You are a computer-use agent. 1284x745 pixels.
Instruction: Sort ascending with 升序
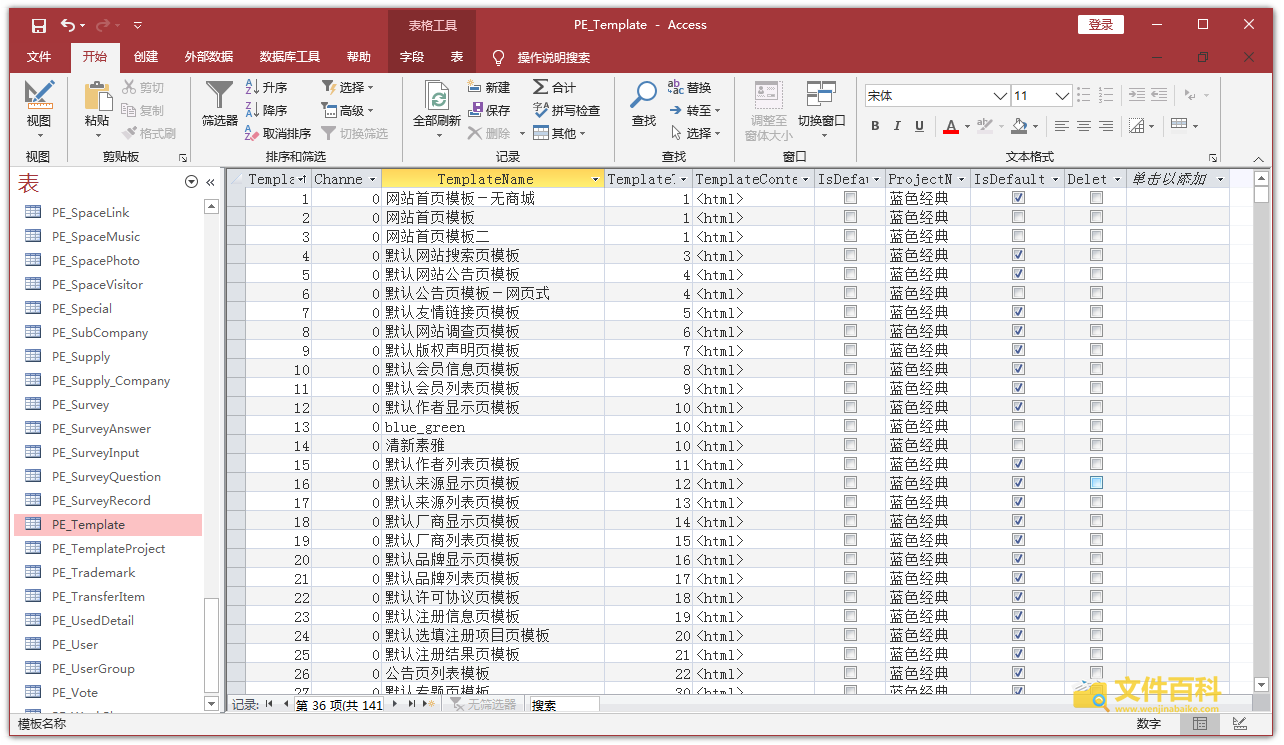[267, 88]
